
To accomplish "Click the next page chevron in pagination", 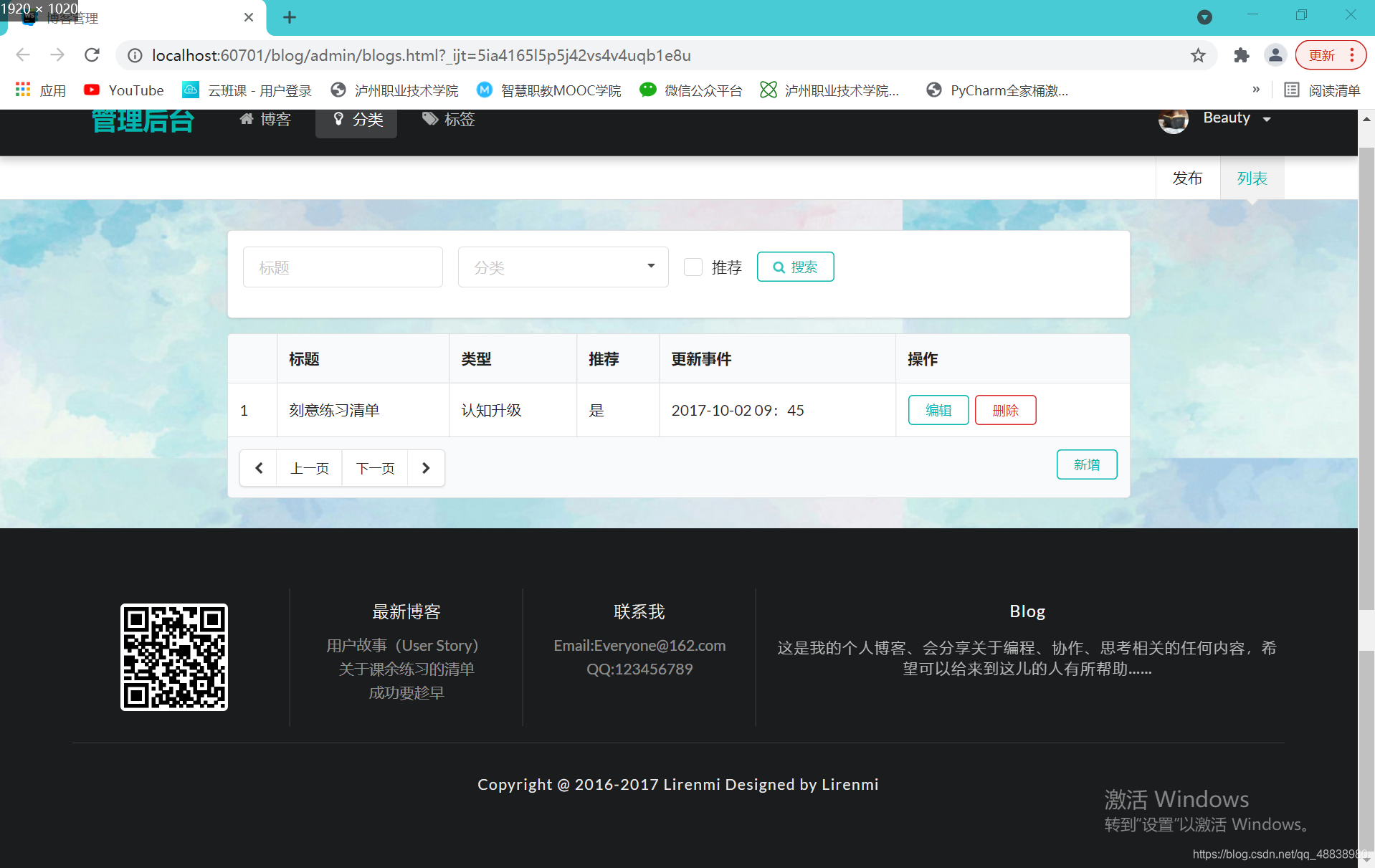I will (426, 467).
